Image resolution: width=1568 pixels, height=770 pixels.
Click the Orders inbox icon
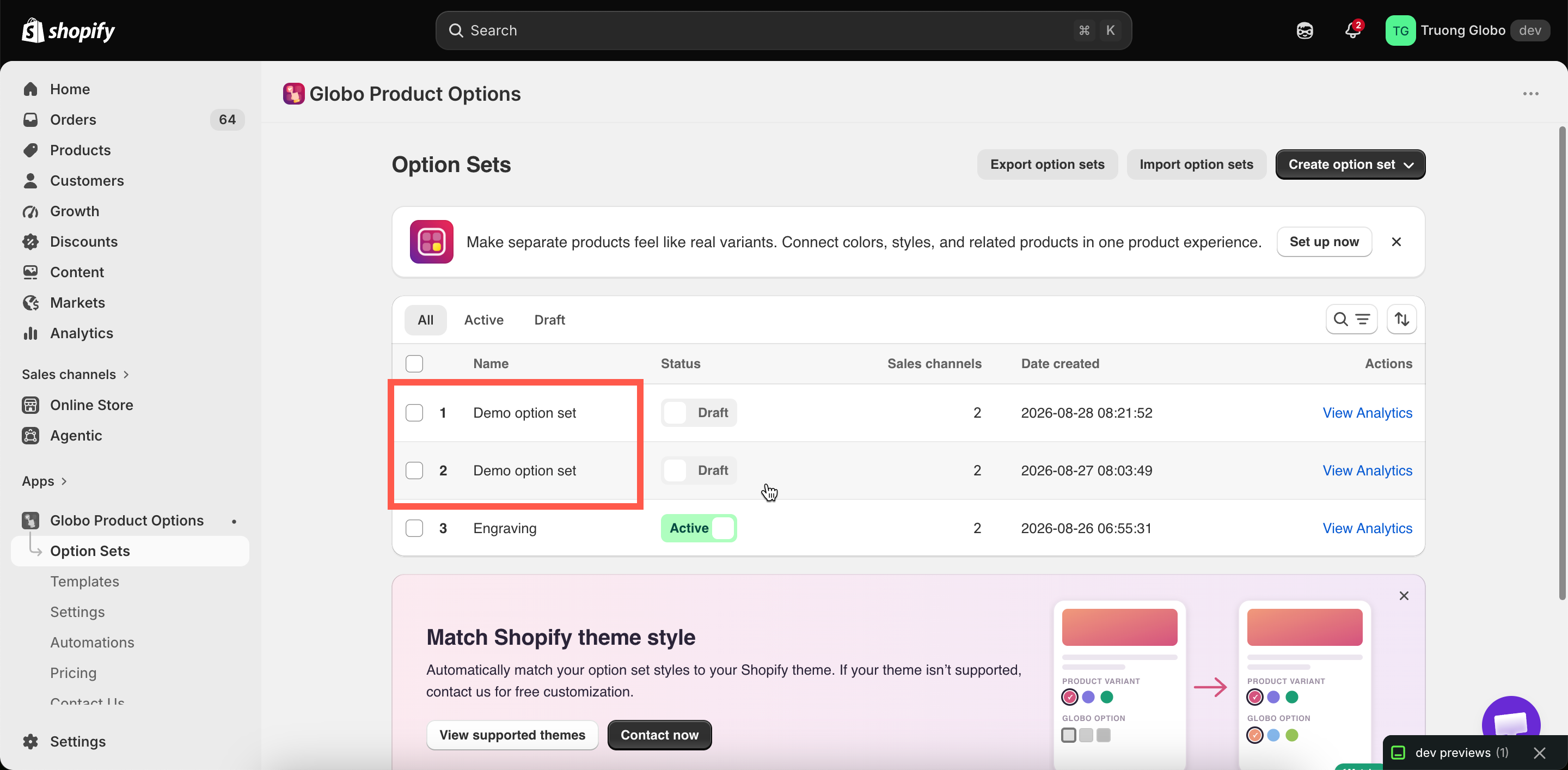tap(30, 120)
